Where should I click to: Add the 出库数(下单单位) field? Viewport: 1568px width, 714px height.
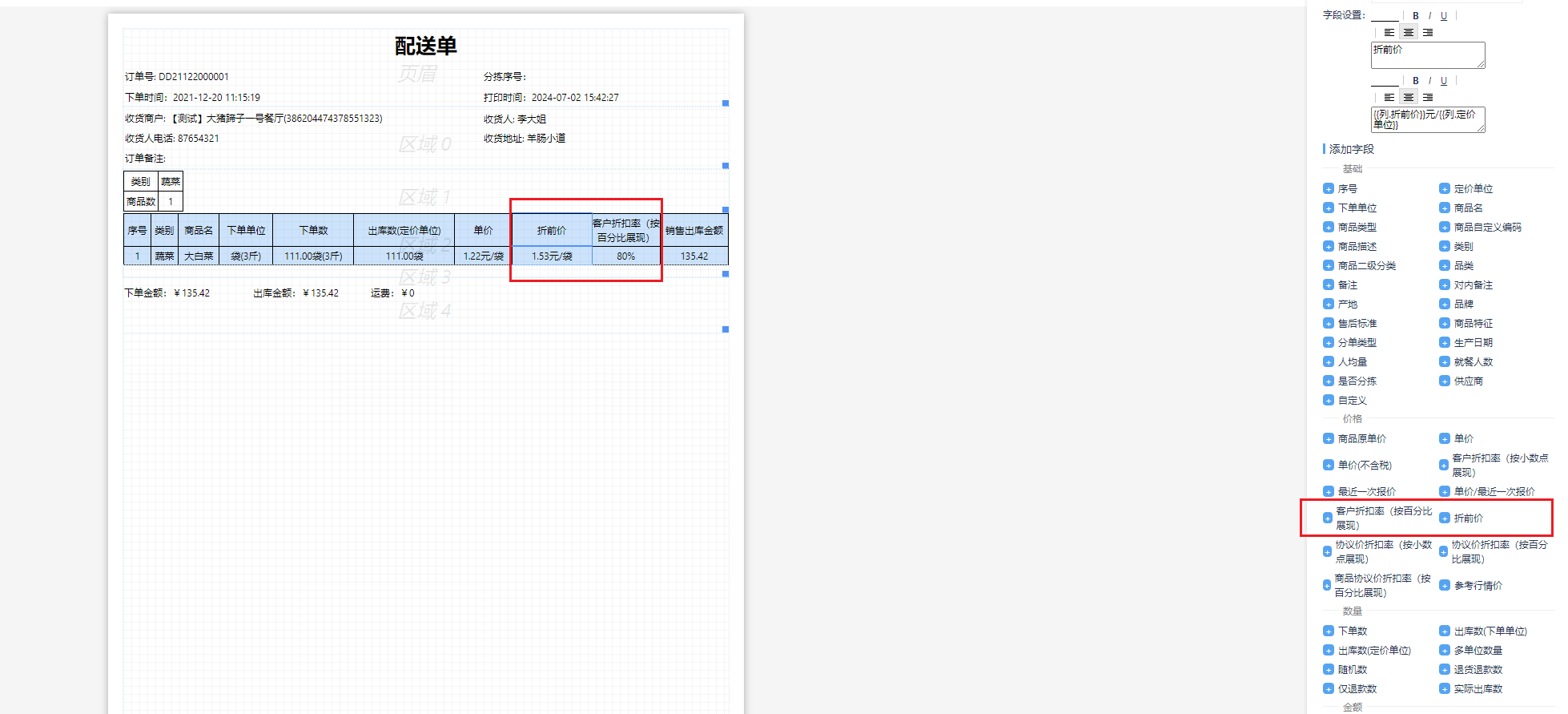tap(1445, 631)
